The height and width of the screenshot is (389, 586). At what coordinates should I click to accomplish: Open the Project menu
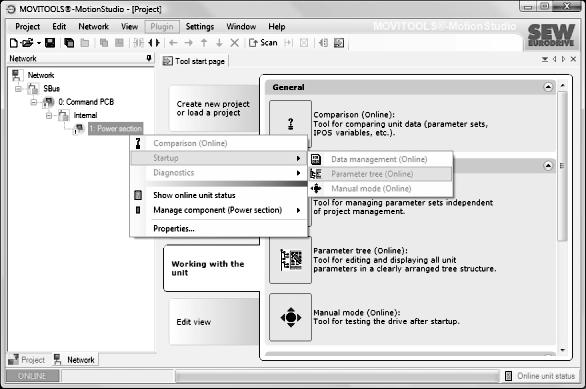[27, 27]
